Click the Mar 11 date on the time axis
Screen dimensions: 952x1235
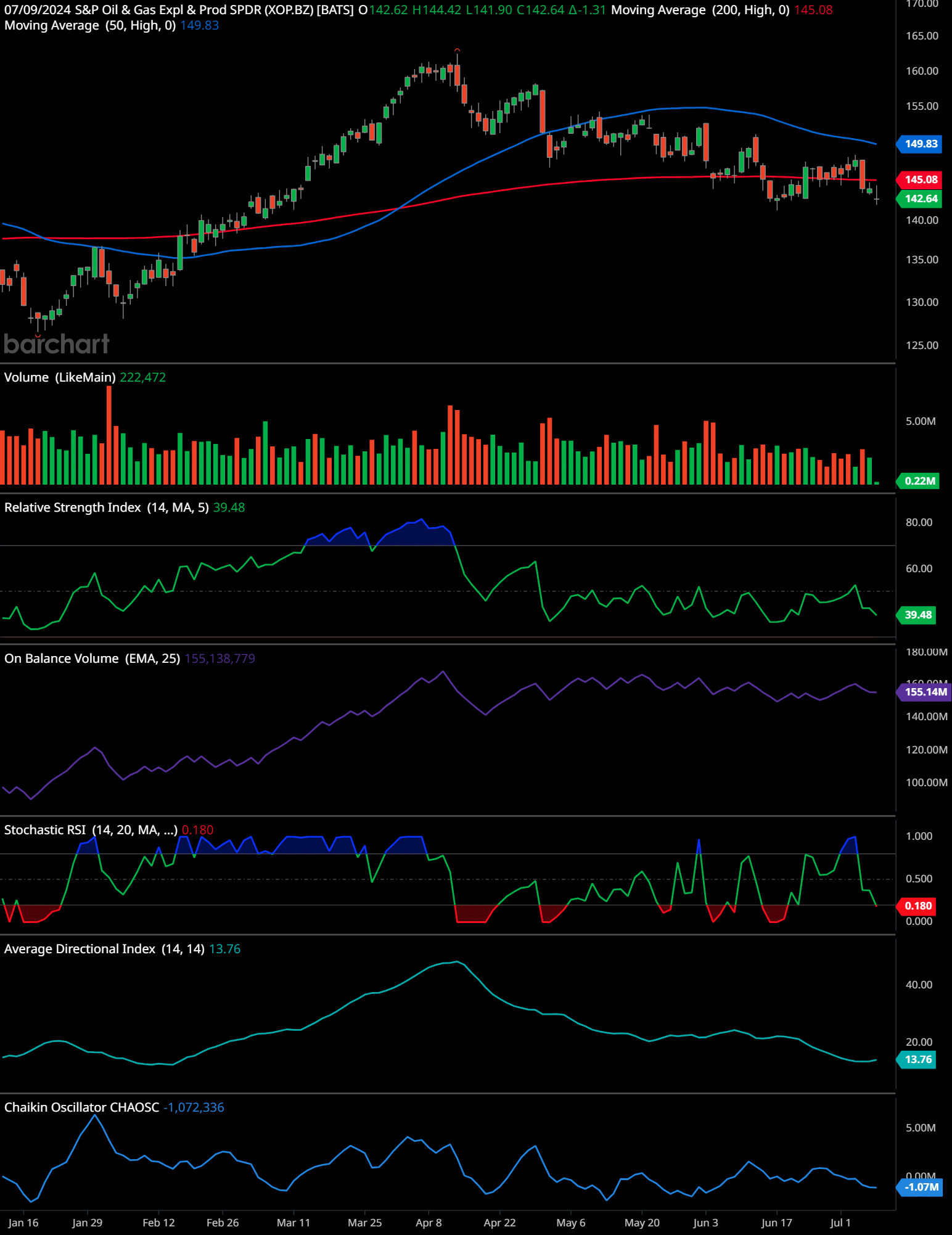click(293, 1223)
